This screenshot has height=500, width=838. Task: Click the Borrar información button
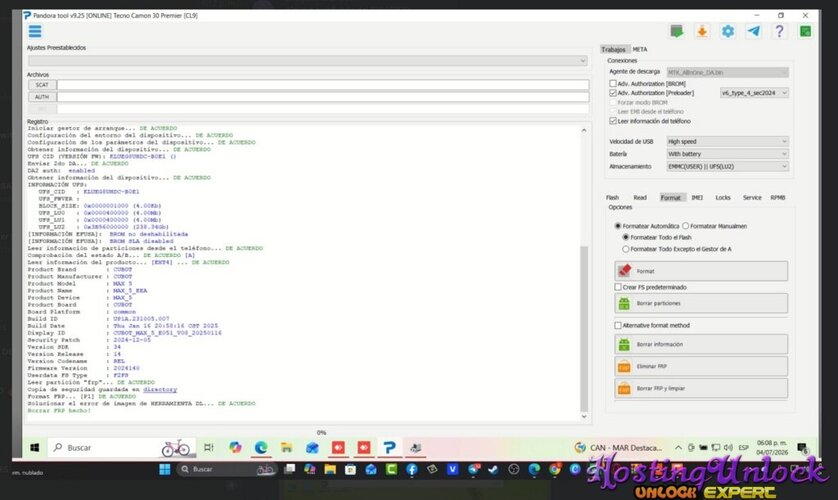pyautogui.click(x=701, y=345)
